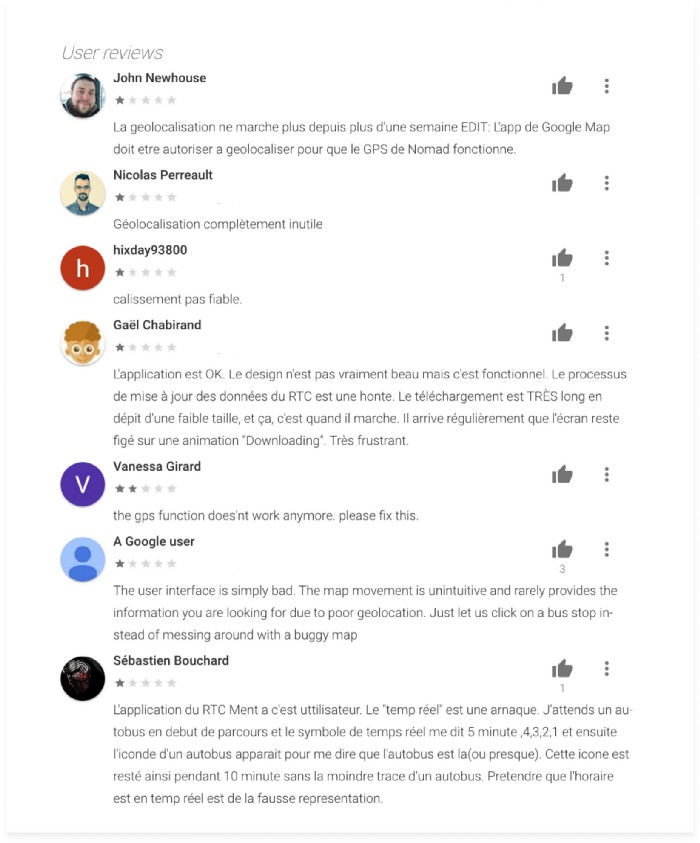Thumbs up the Google user's review
Viewport: 700px width, 843px height.
tap(562, 549)
